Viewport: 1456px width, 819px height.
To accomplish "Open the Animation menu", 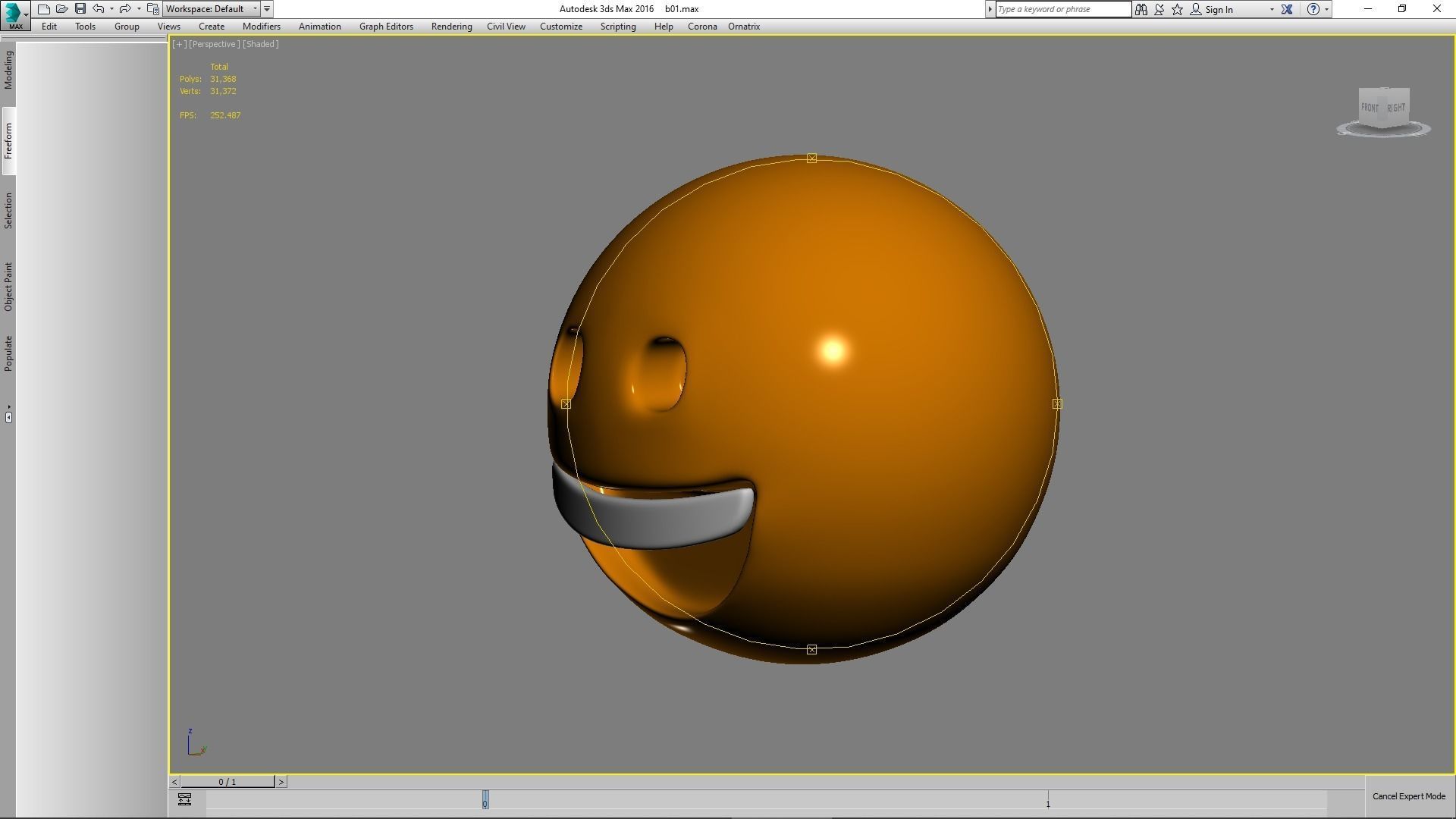I will click(x=319, y=27).
